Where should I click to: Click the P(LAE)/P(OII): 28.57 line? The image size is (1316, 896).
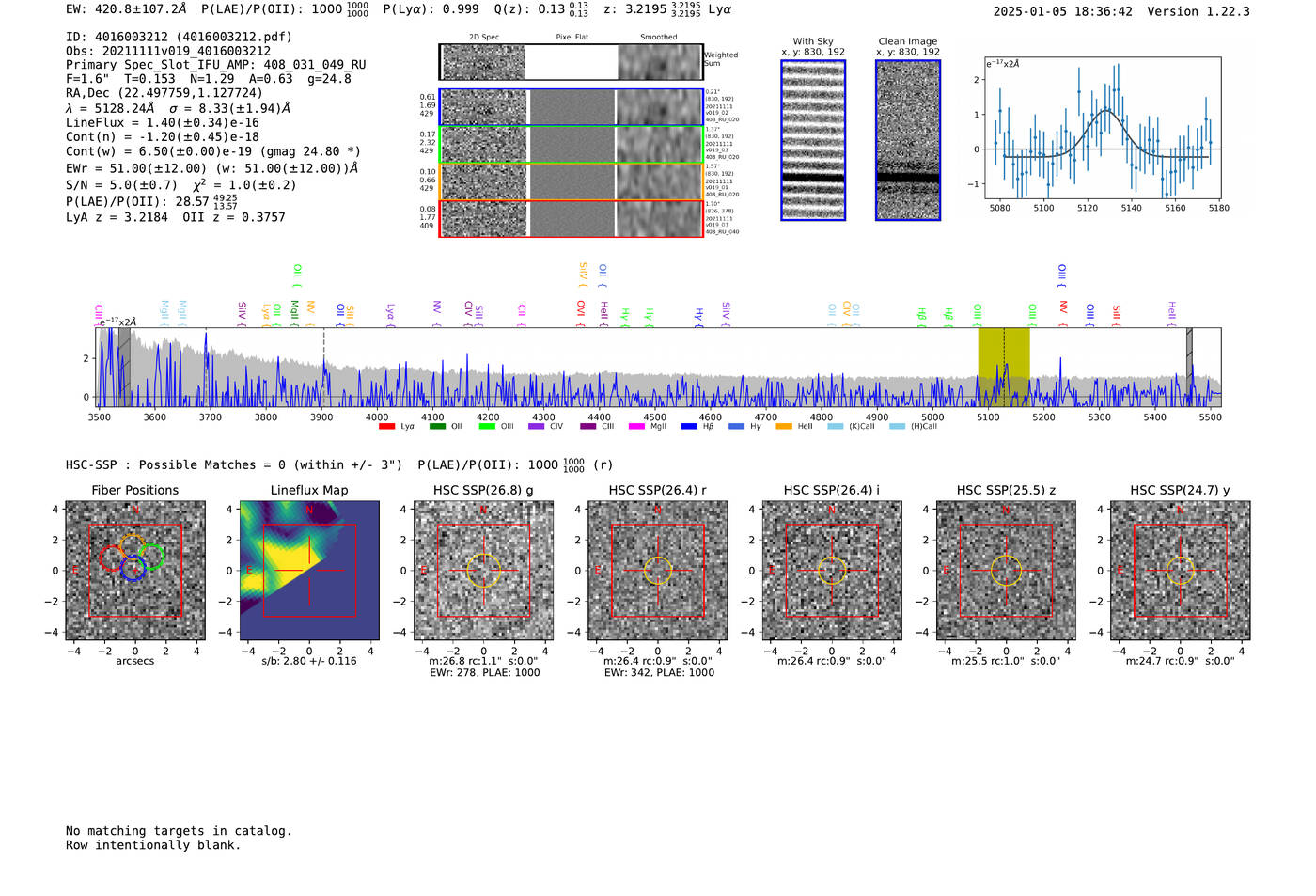tap(151, 201)
